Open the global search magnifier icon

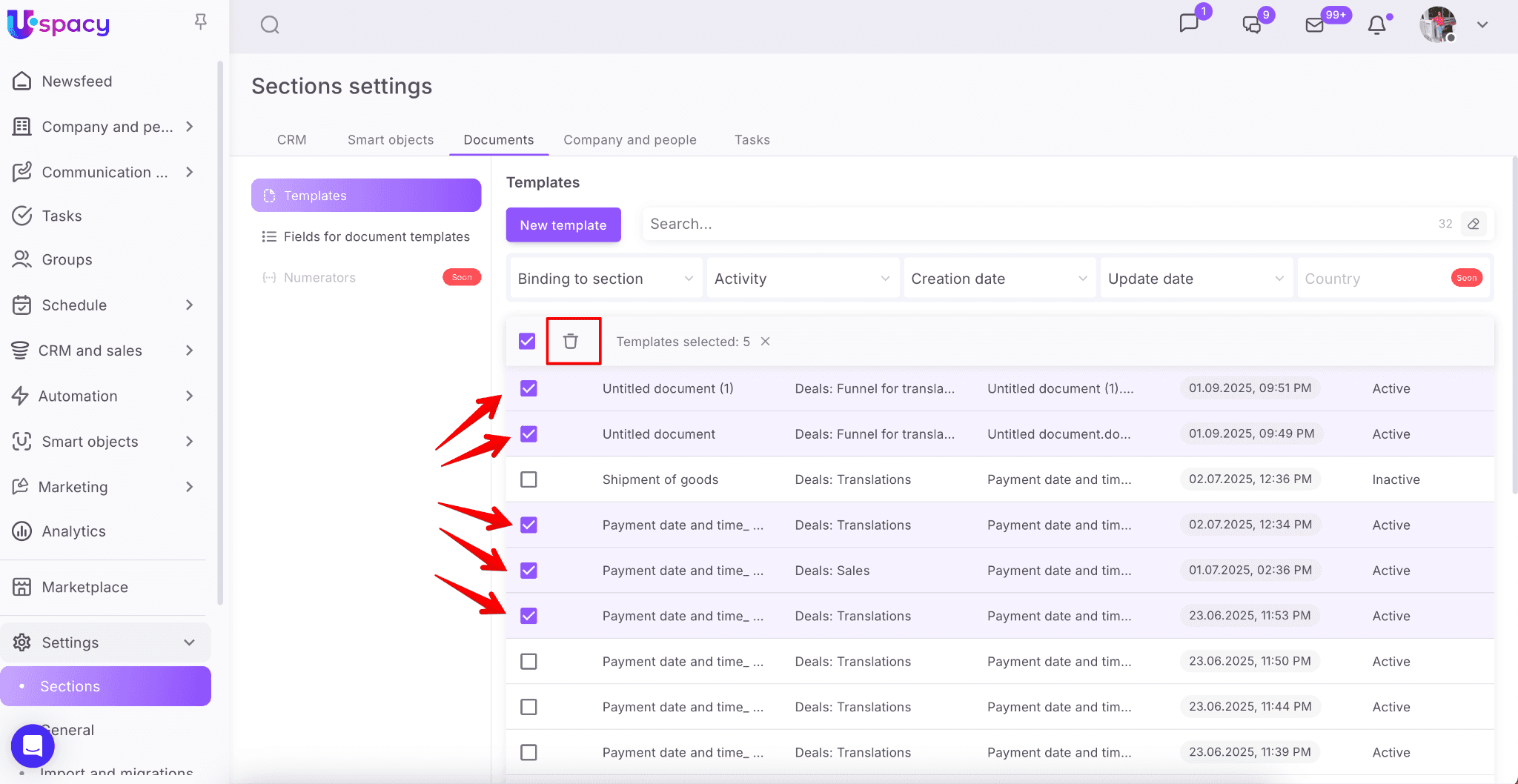pyautogui.click(x=270, y=25)
